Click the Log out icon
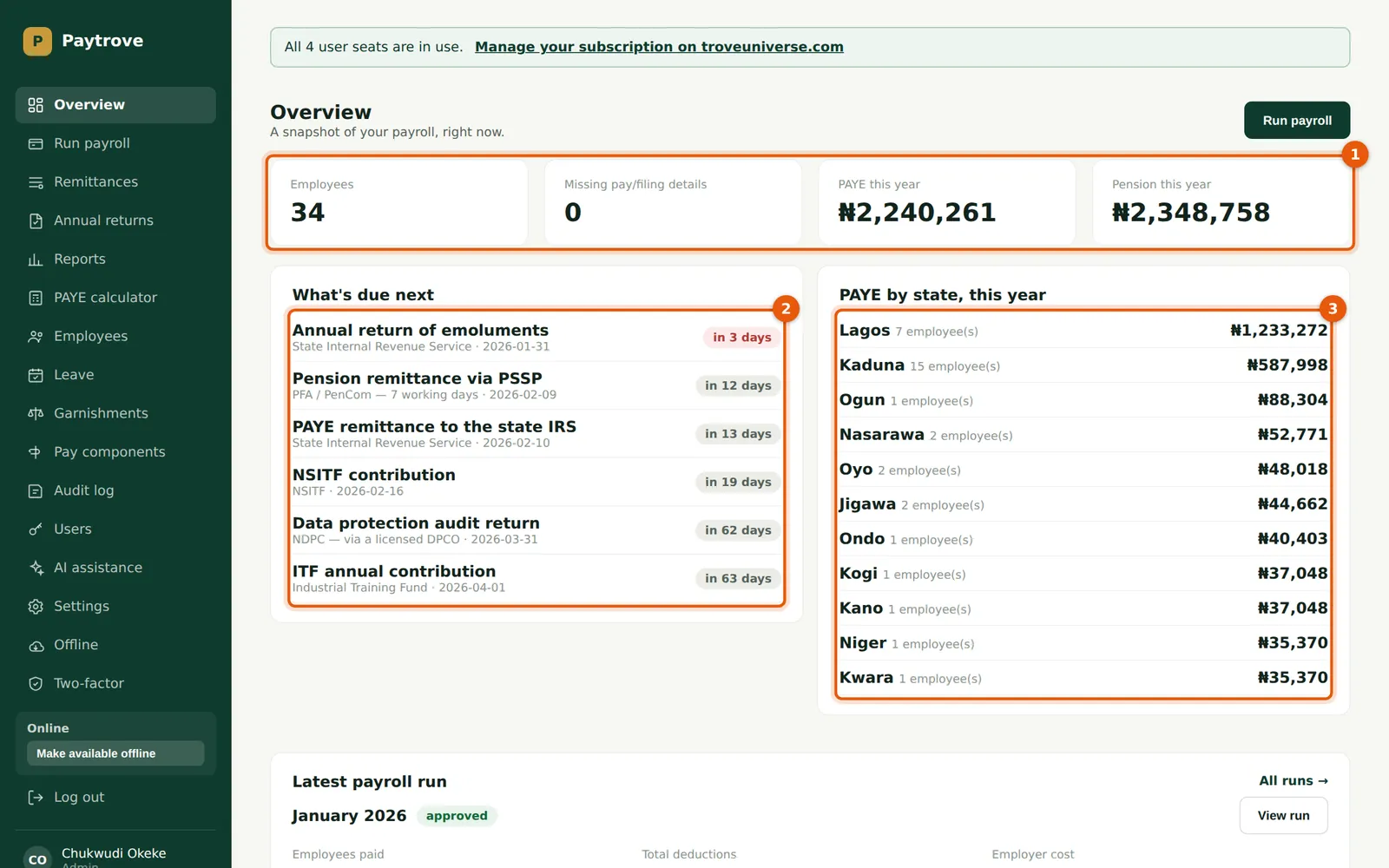The width and height of the screenshot is (1389, 868). [36, 798]
